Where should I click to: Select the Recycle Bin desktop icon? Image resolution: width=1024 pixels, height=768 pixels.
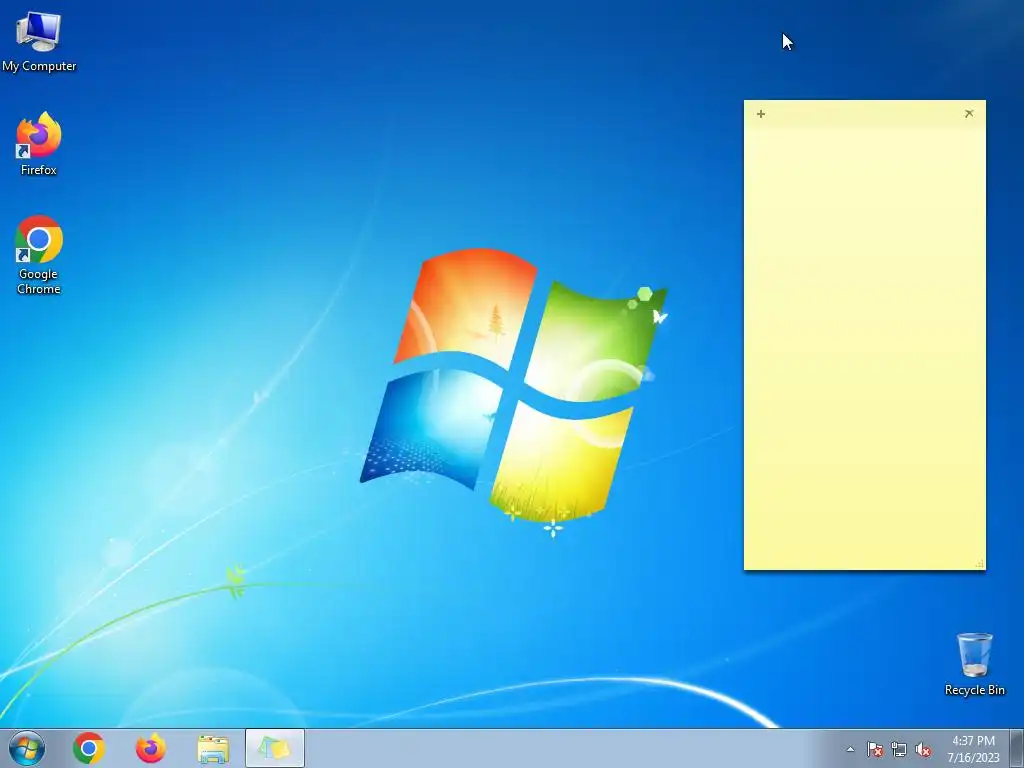click(974, 664)
